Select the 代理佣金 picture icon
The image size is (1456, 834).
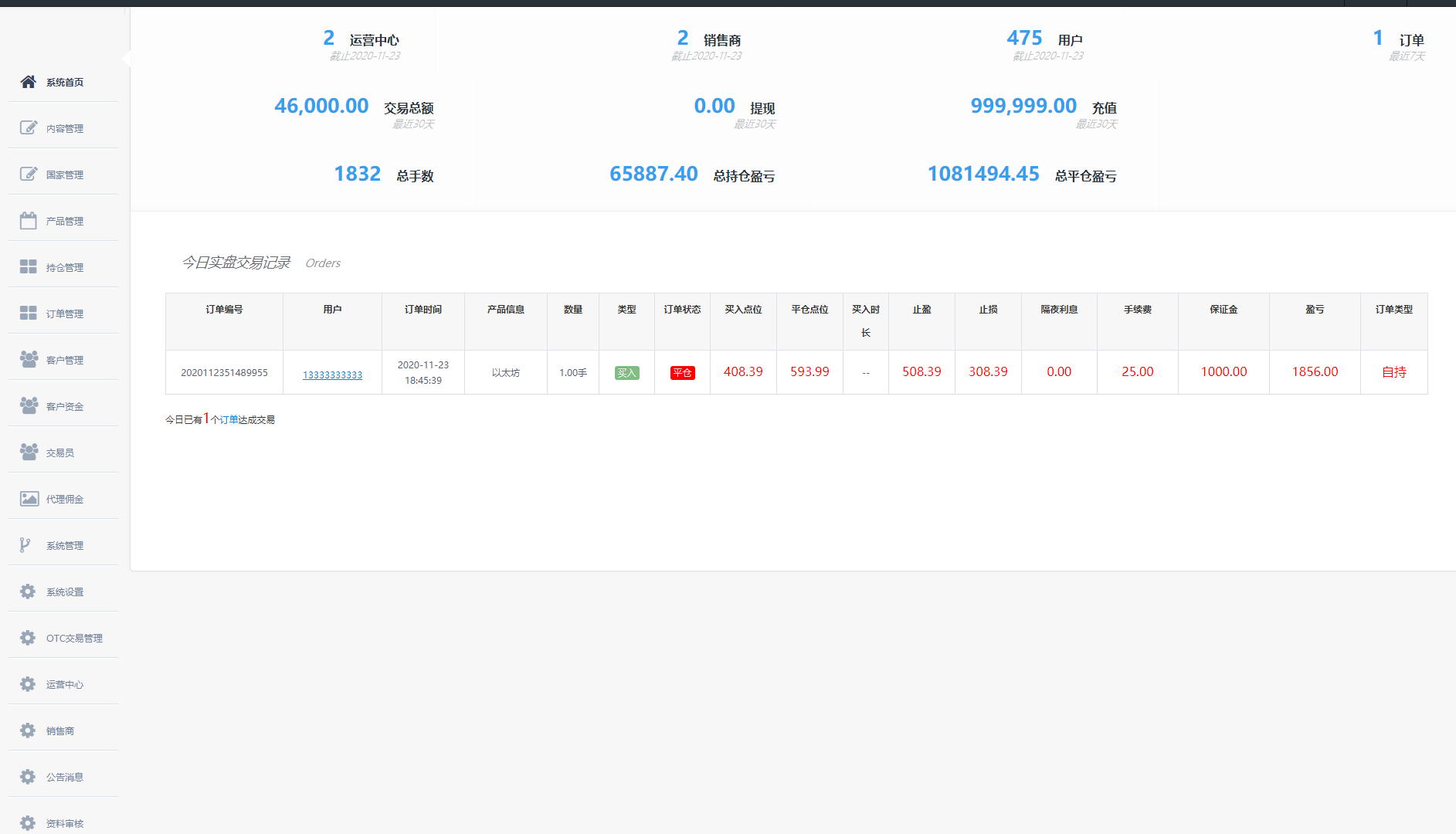(x=29, y=498)
